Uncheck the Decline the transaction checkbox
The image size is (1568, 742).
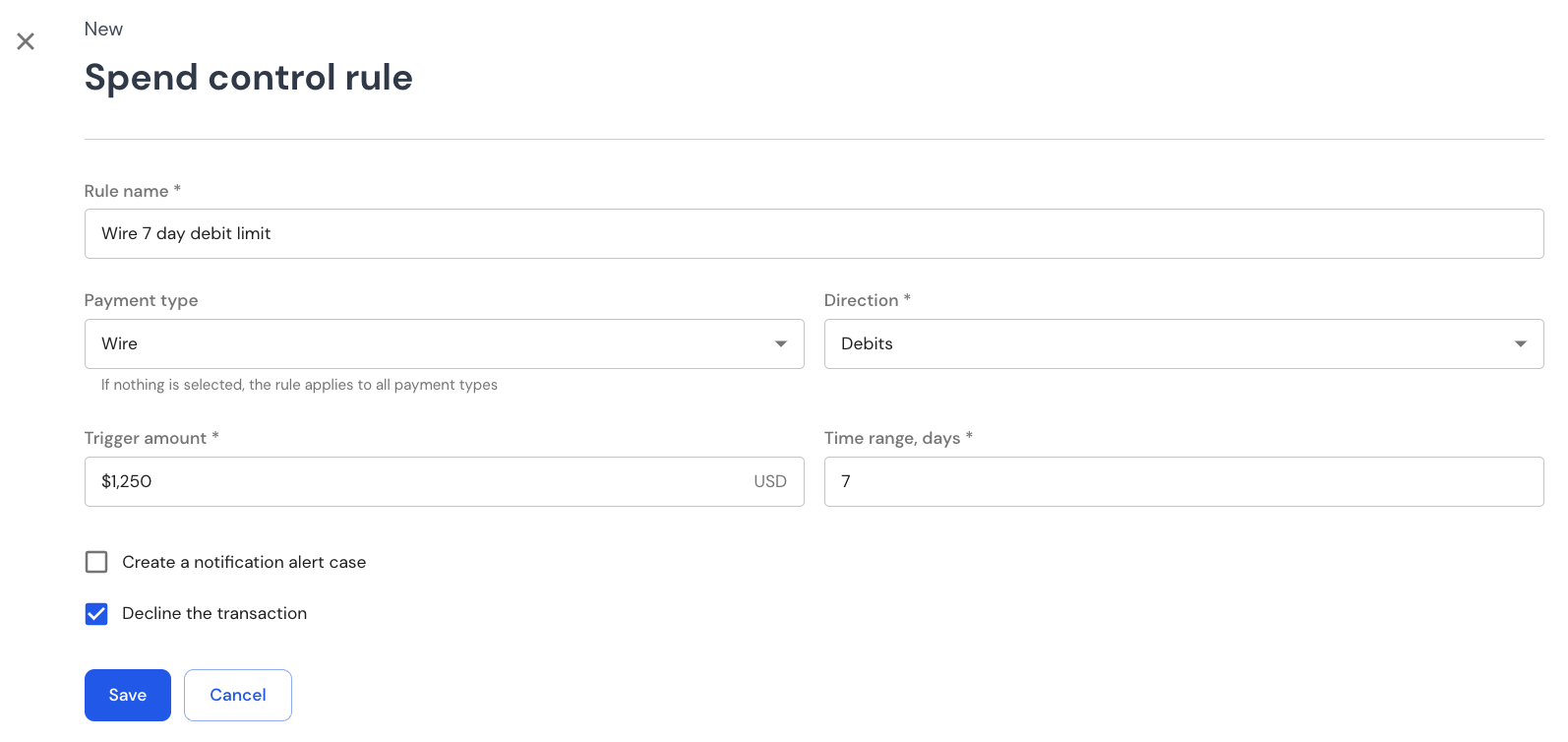tap(96, 614)
